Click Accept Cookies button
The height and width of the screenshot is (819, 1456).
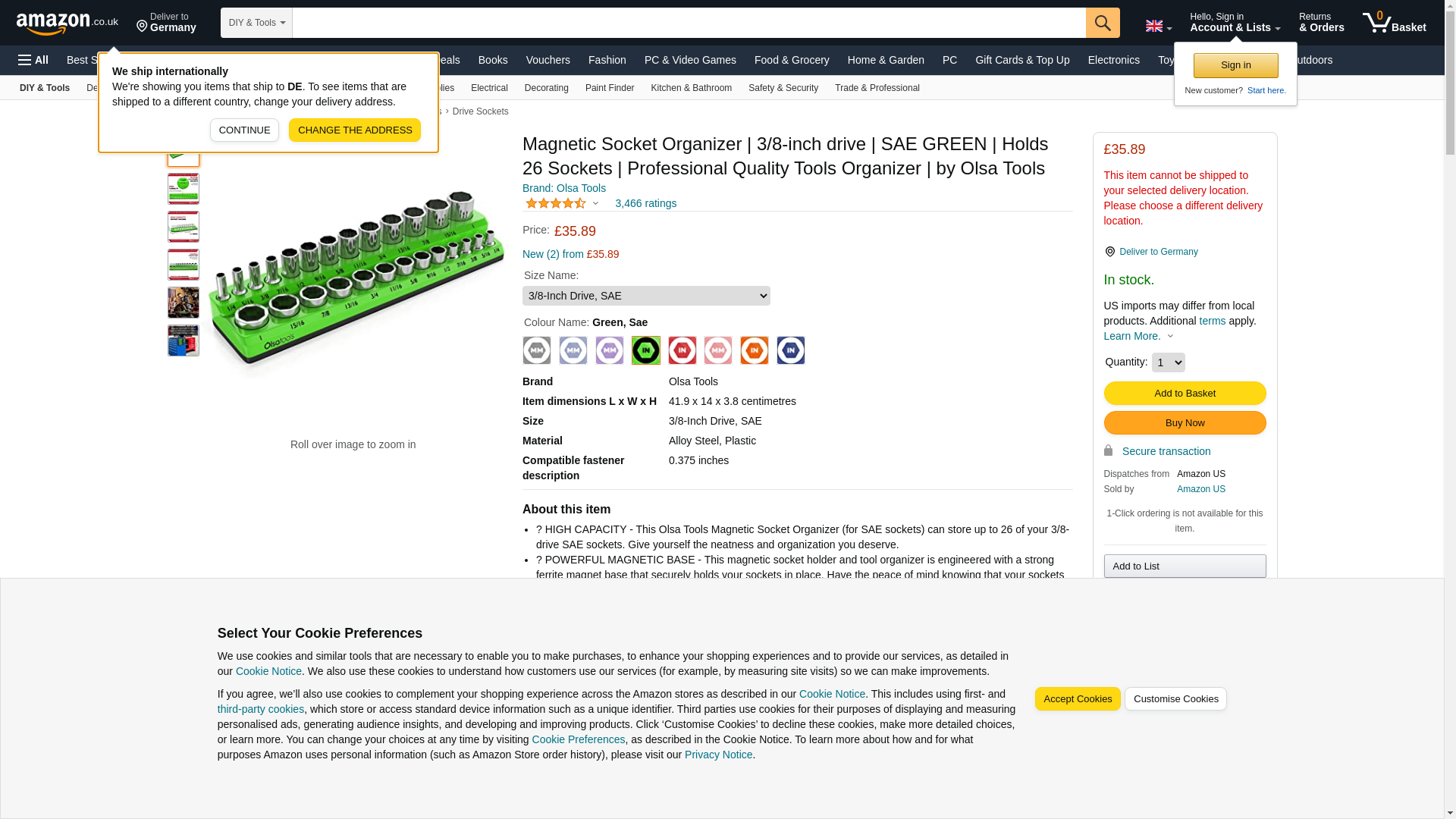1077,699
